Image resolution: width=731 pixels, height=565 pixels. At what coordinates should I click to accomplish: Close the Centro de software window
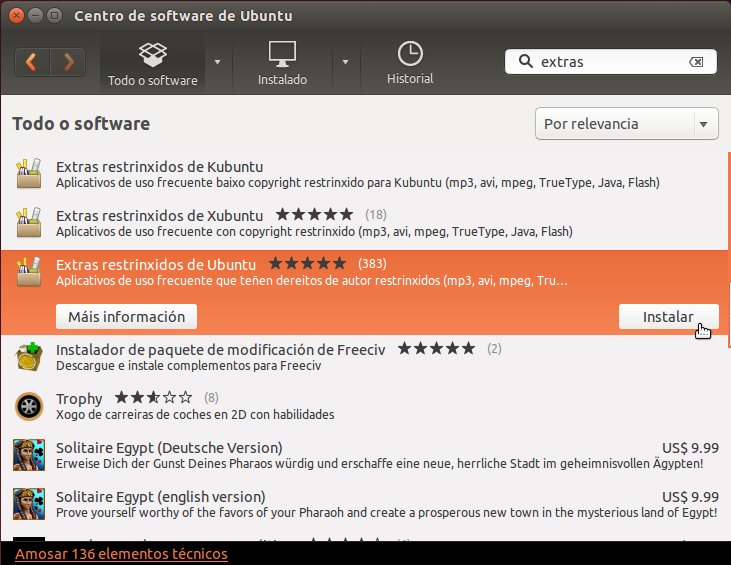[16, 15]
